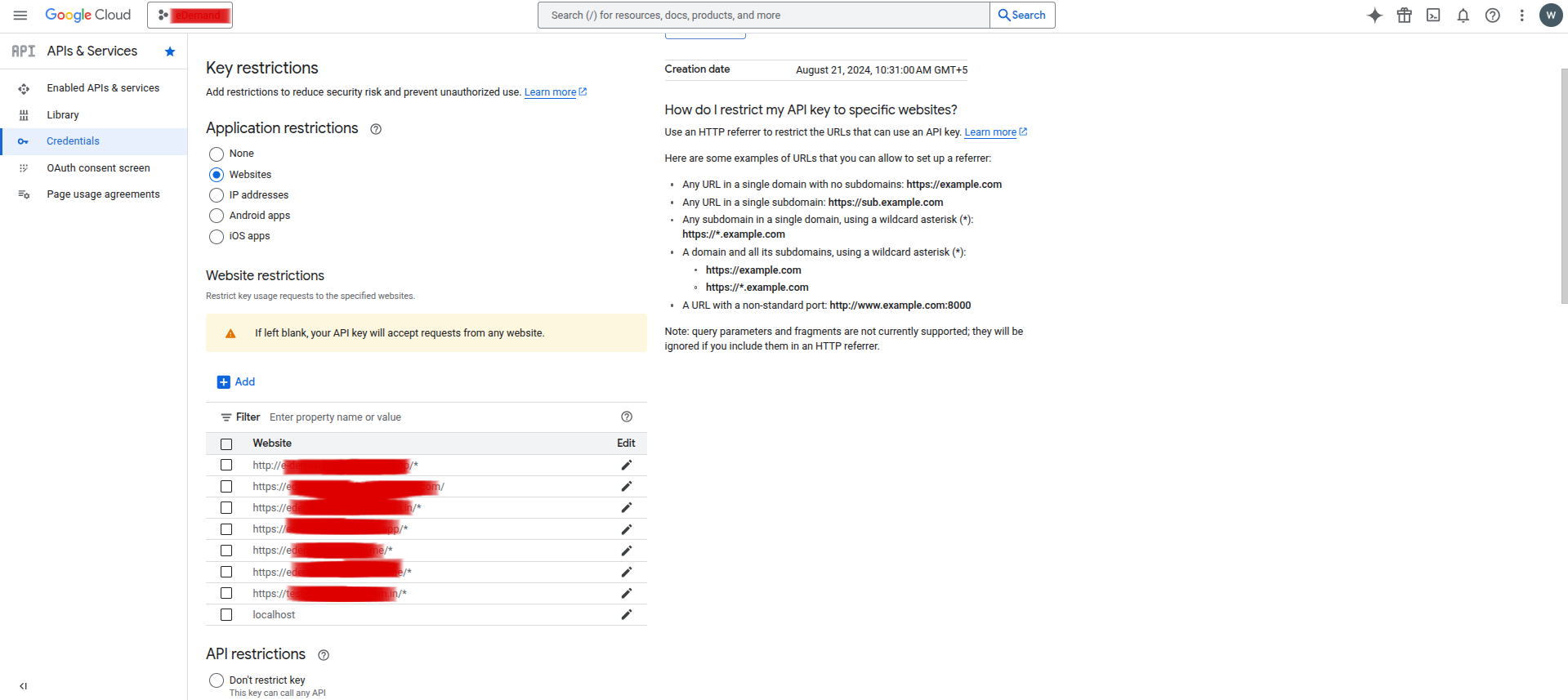Open Gemini AI assistant sparkle icon
Screen dimensions: 1568x700
coord(1374,16)
